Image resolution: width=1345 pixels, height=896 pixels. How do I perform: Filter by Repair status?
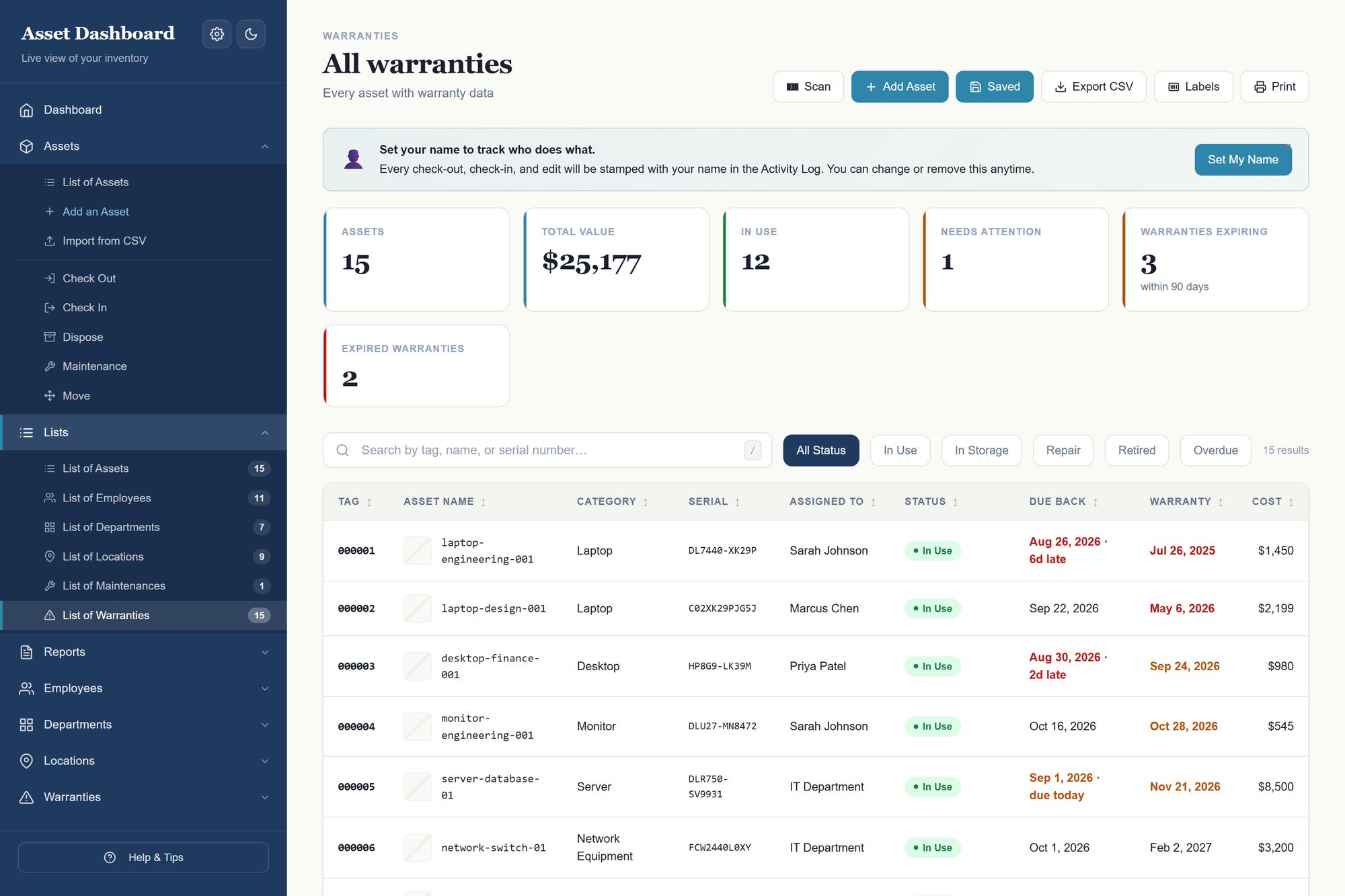click(x=1063, y=450)
